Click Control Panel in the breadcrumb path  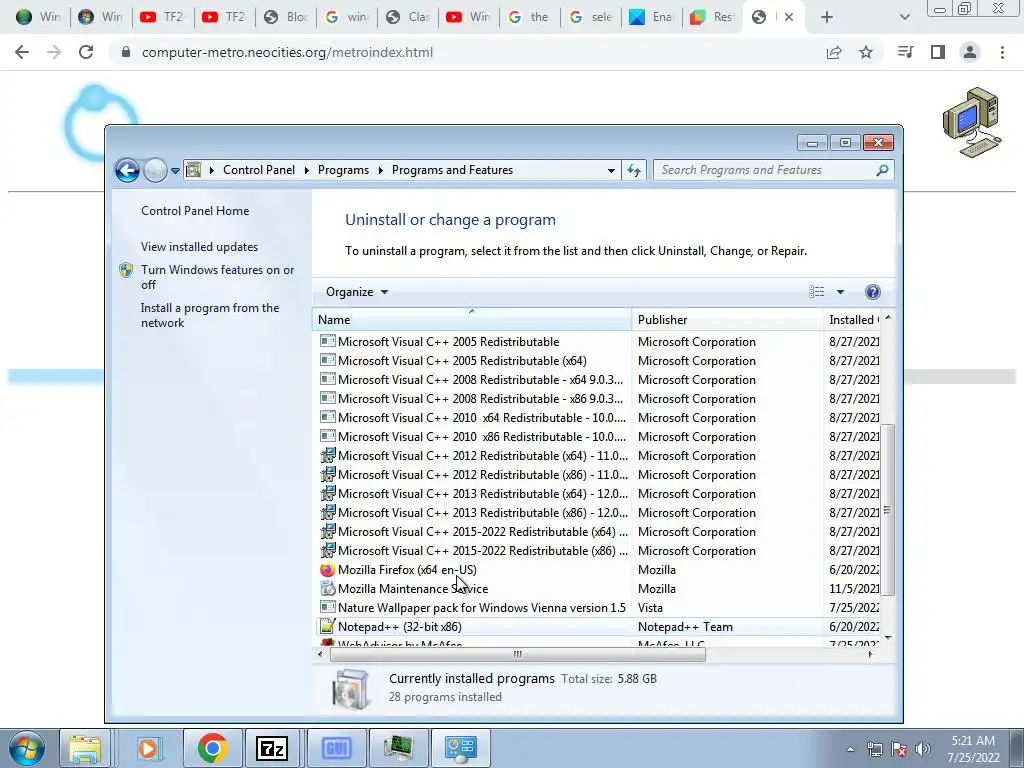point(259,170)
